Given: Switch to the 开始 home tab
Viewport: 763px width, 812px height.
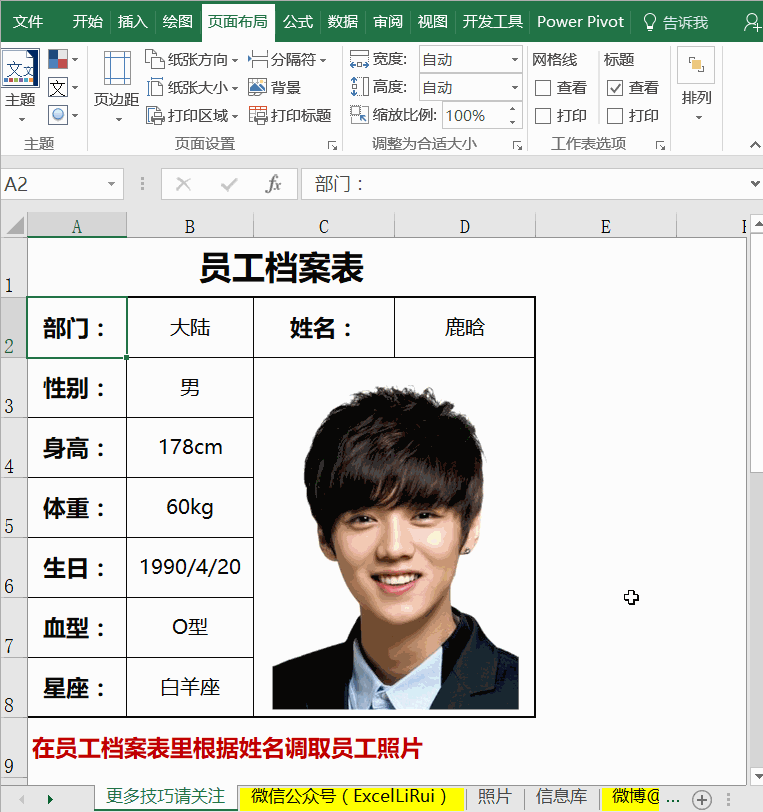Looking at the screenshot, I should [88, 22].
